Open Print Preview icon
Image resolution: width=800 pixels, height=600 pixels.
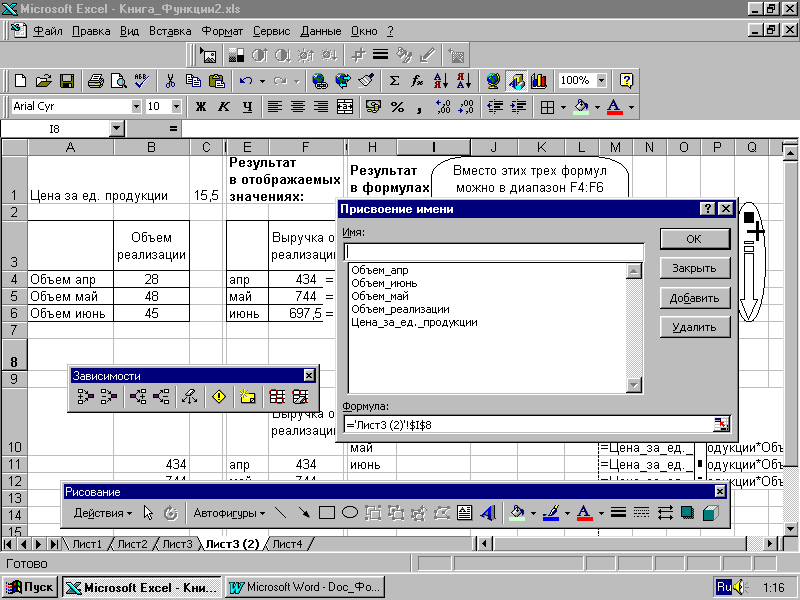tap(118, 81)
